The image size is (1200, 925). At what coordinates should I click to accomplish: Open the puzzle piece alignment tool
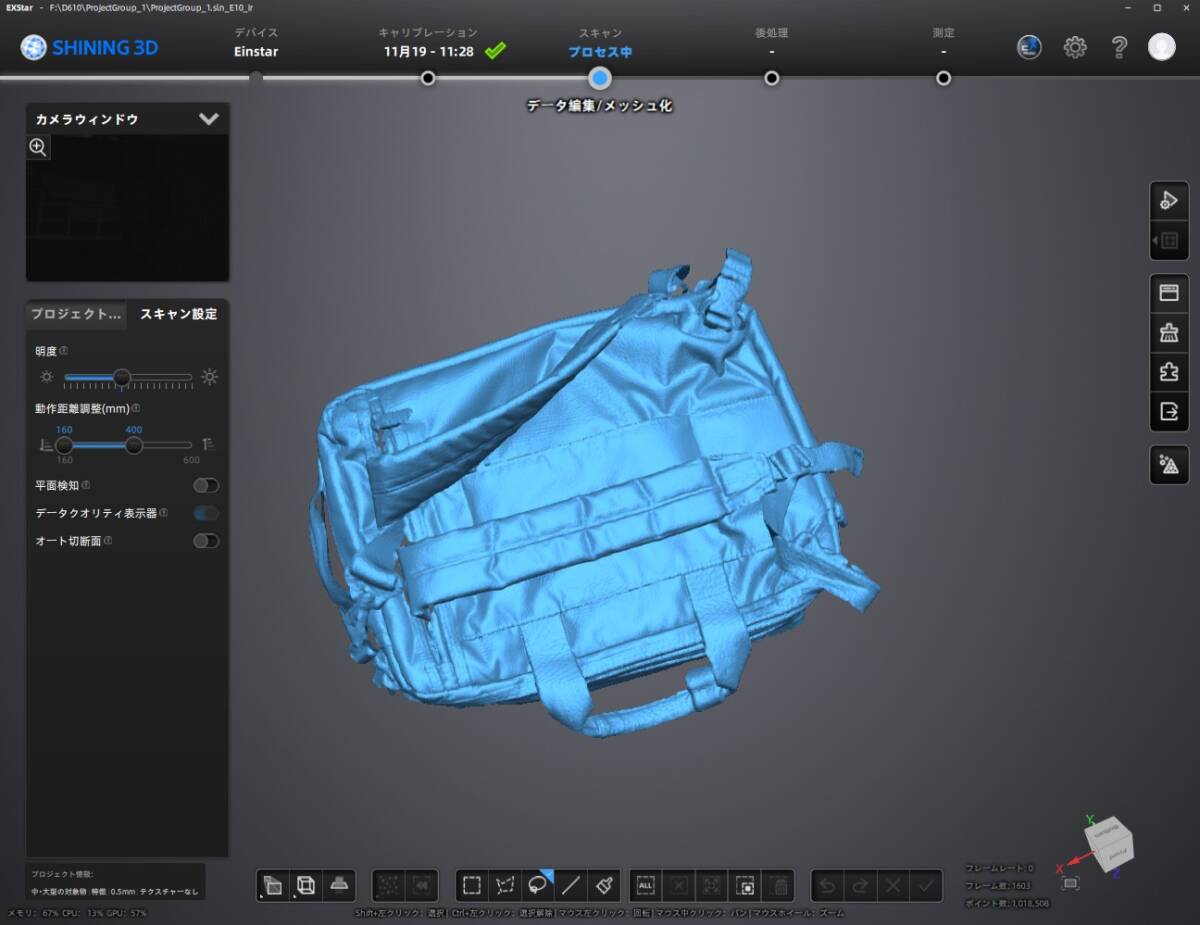click(1168, 372)
